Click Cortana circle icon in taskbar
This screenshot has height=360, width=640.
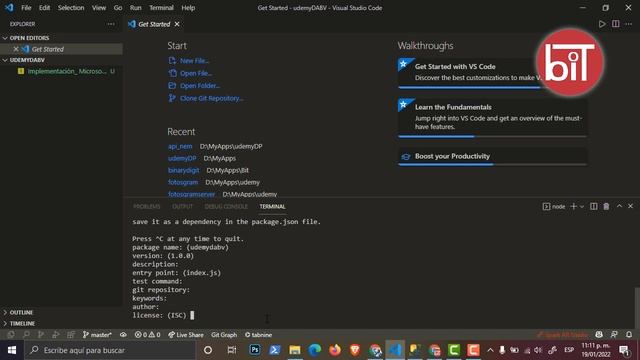click(208, 350)
